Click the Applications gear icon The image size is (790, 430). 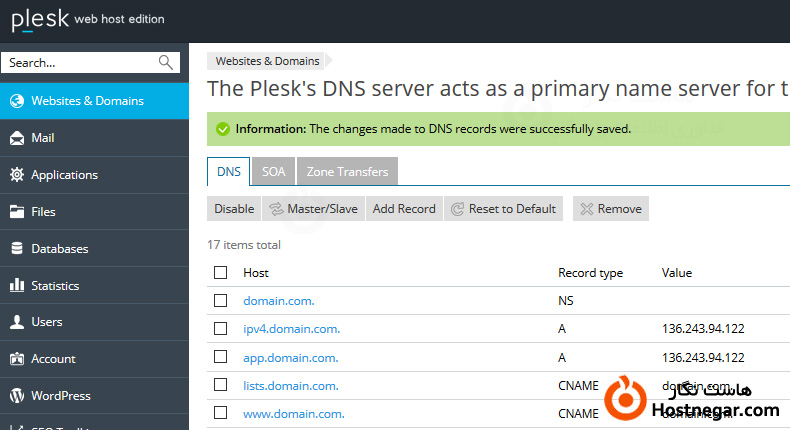click(16, 175)
